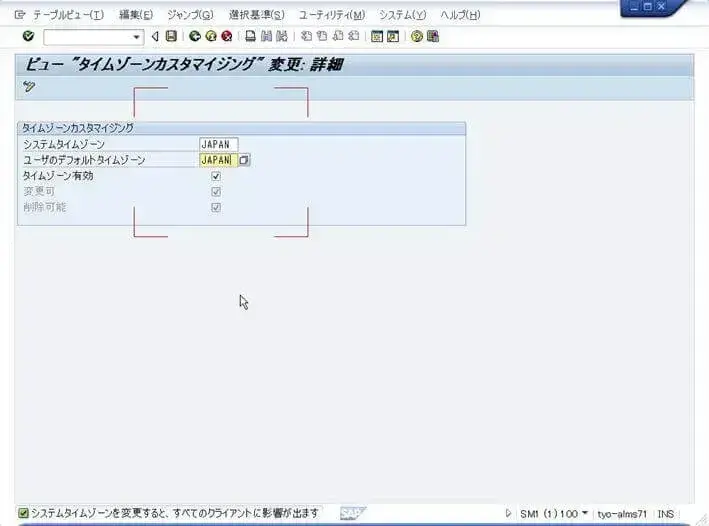709x526 pixels.
Task: Click the ユーザのデフォルトタイムゾーン JAPAN field
Action: (x=218, y=160)
